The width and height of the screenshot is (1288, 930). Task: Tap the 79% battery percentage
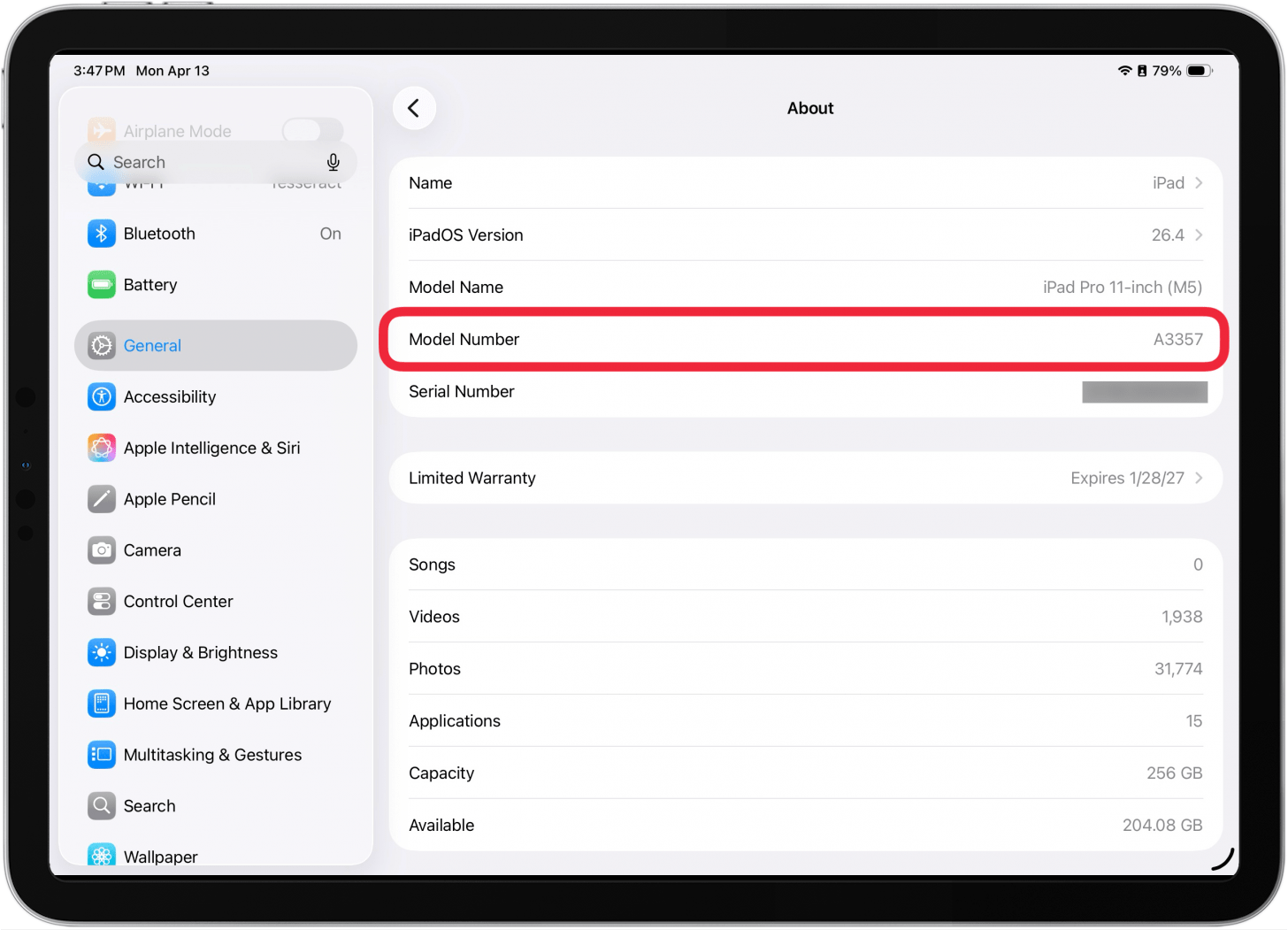1166,71
